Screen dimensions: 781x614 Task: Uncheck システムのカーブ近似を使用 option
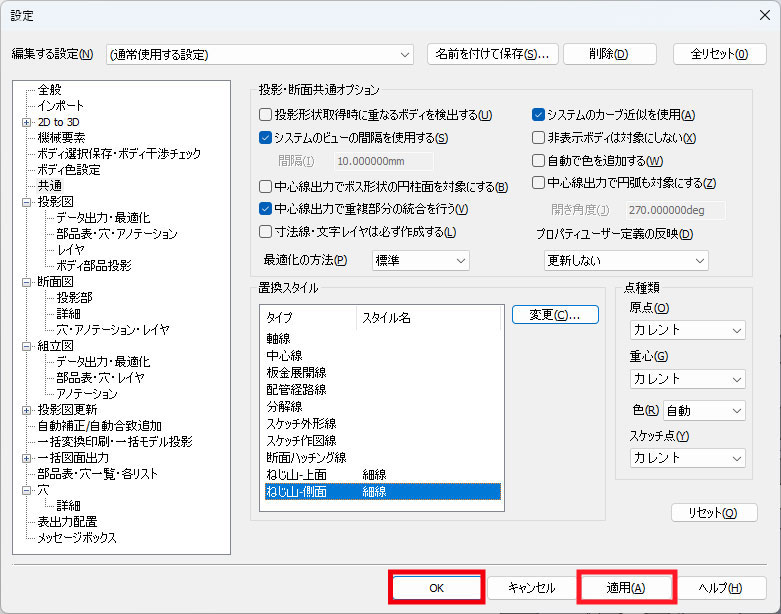[539, 115]
